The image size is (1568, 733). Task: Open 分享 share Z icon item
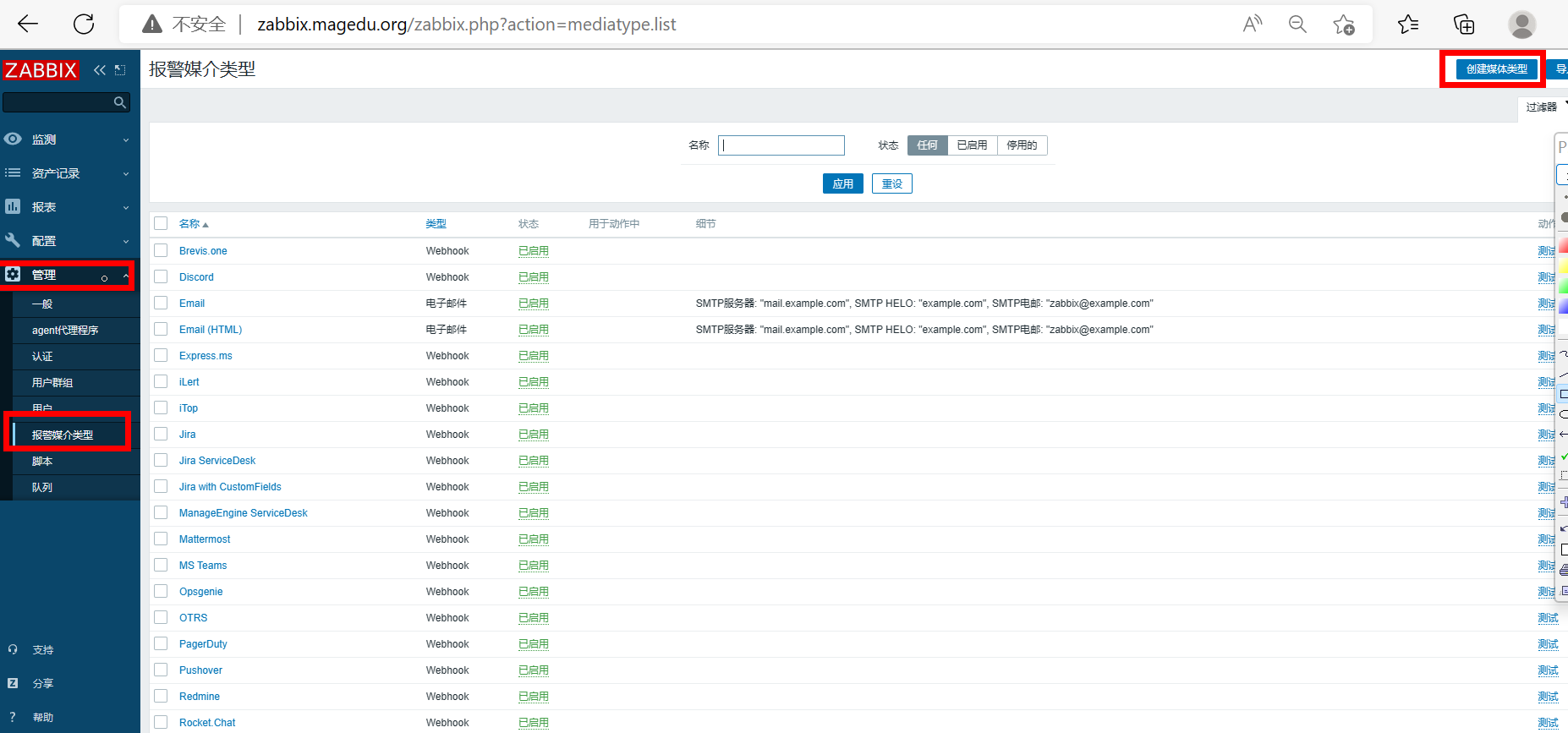(42, 684)
